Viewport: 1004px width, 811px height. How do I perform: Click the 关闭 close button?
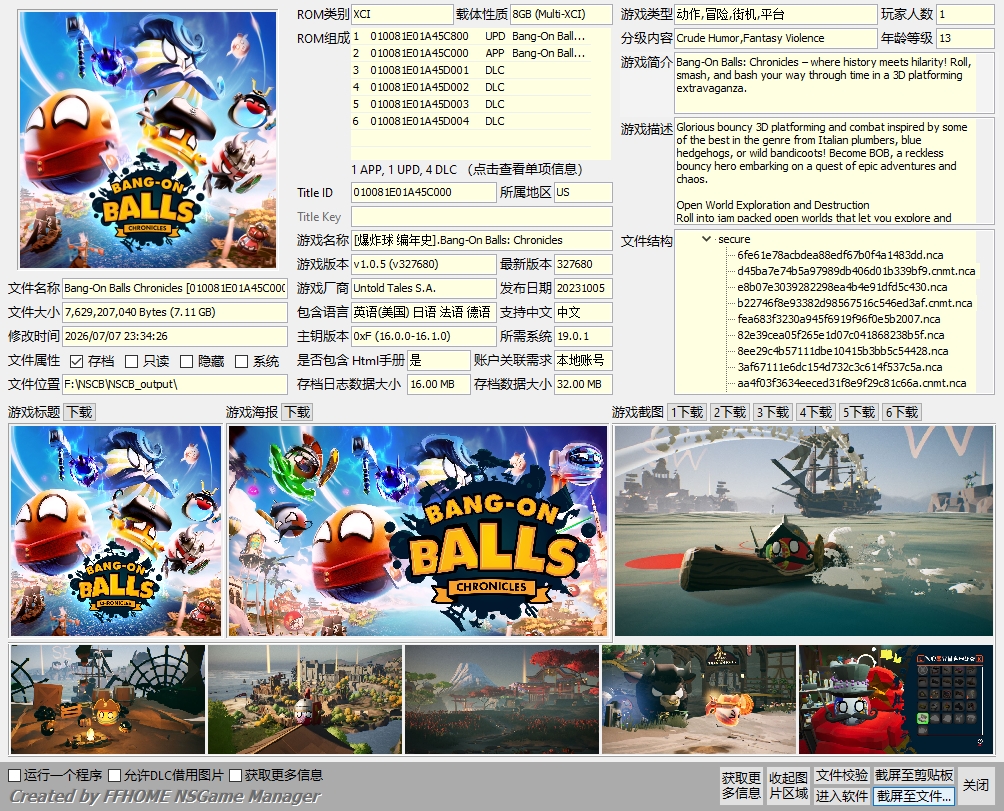[x=975, y=785]
